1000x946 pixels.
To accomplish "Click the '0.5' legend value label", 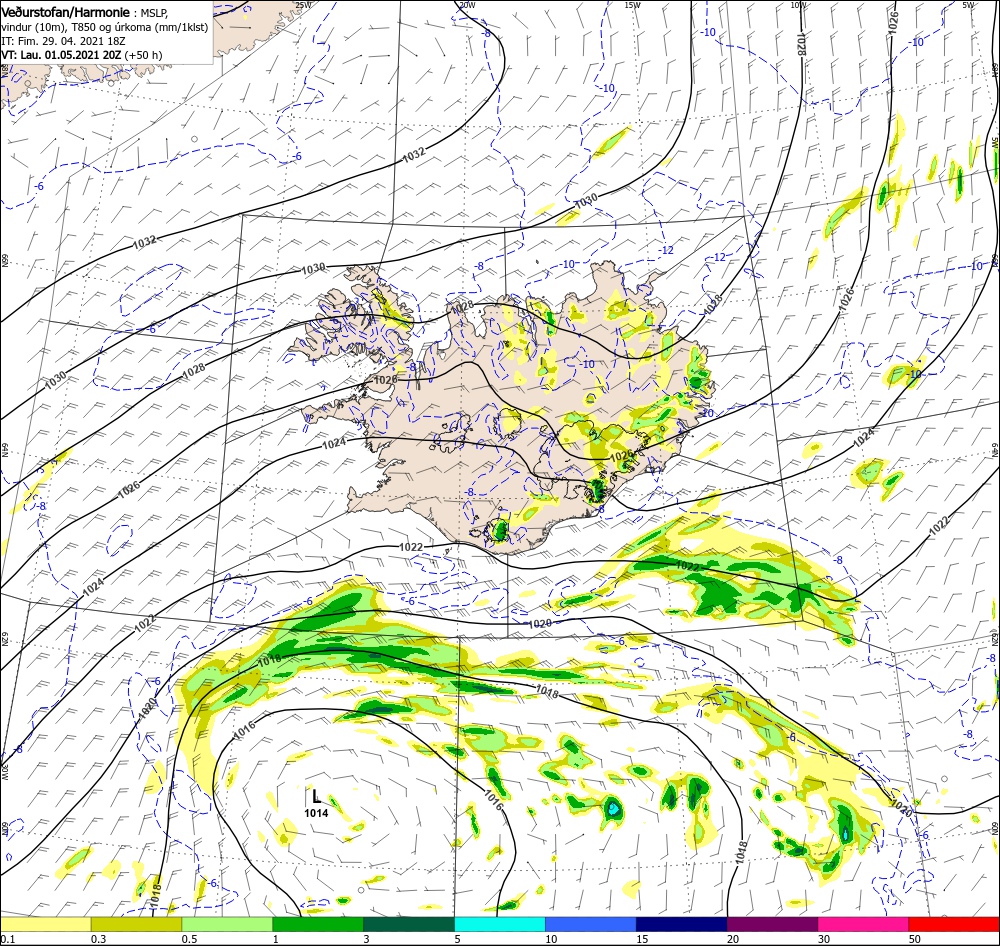I will (x=189, y=939).
